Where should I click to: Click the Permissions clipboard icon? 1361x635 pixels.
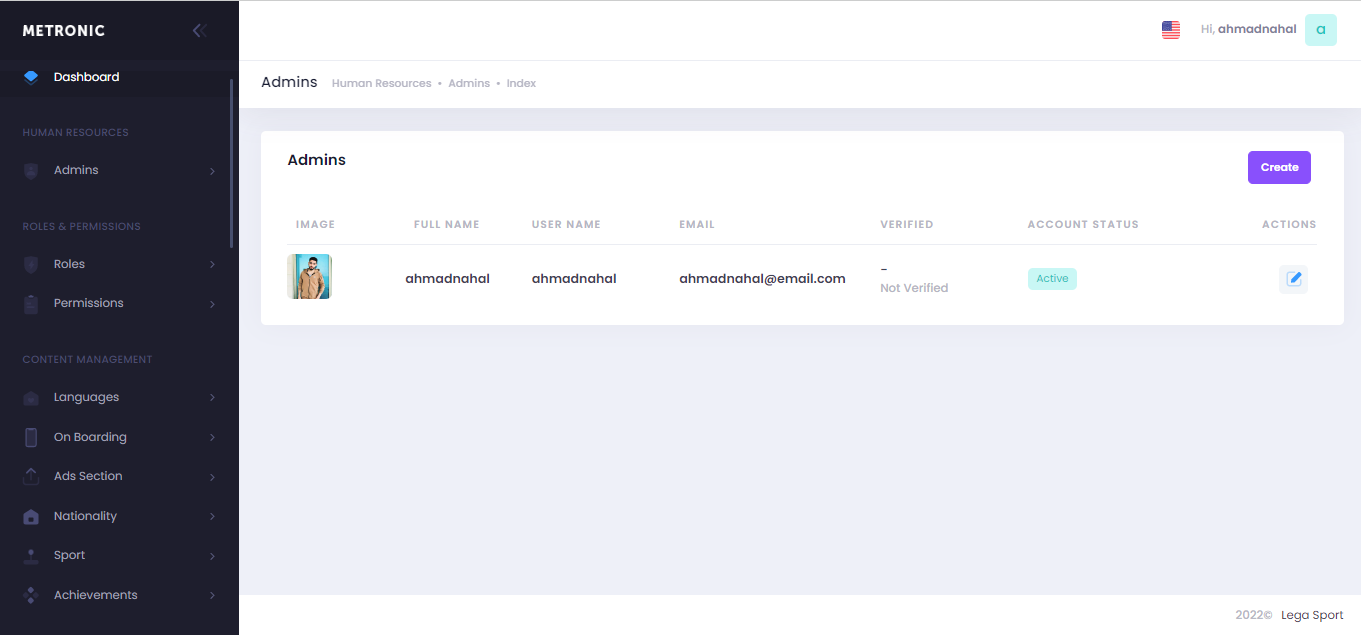click(31, 304)
